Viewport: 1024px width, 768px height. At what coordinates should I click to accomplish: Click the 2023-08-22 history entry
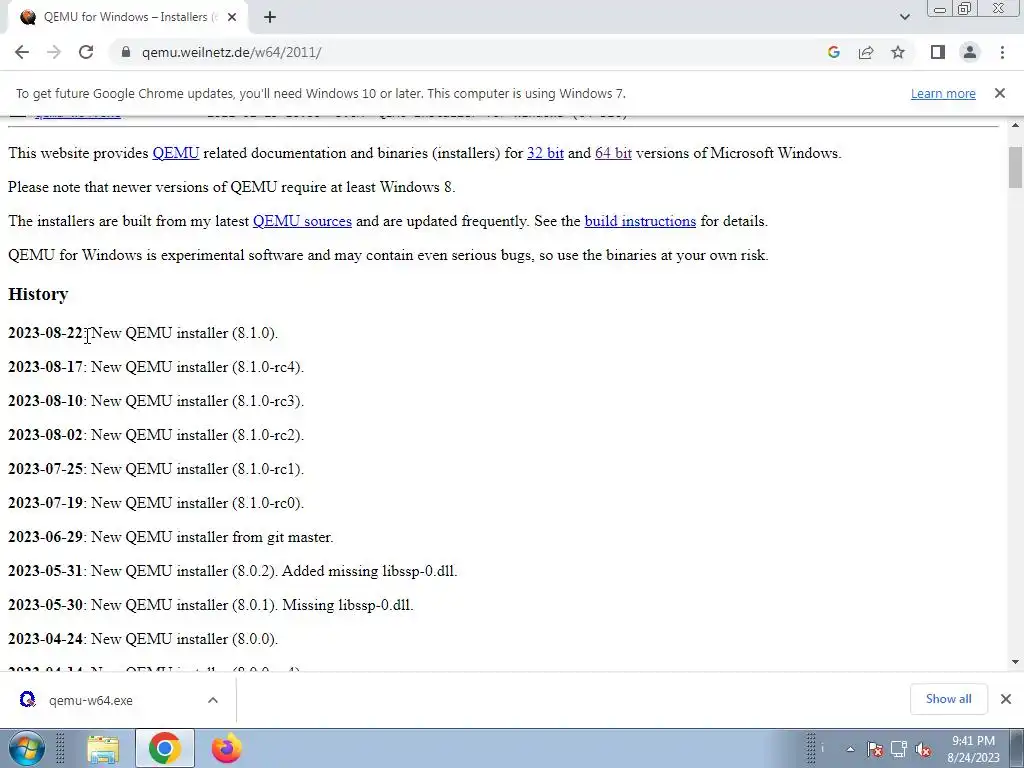tap(143, 333)
